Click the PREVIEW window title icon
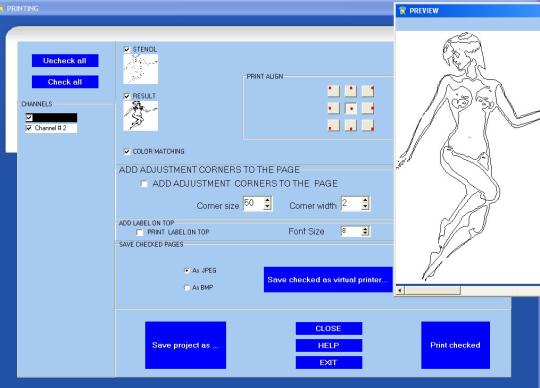540x388 pixels. 402,11
